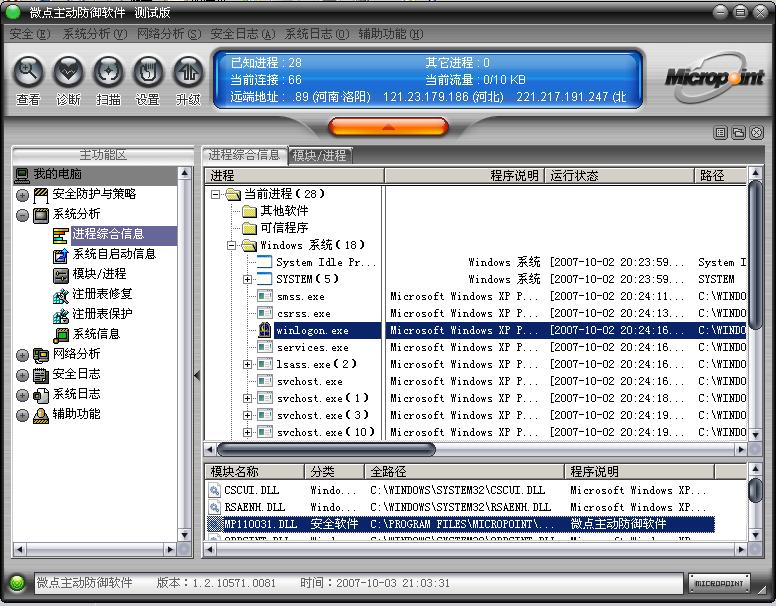Open the 网络分析(S) menu
Viewport: 776px width, 606px height.
coord(169,34)
